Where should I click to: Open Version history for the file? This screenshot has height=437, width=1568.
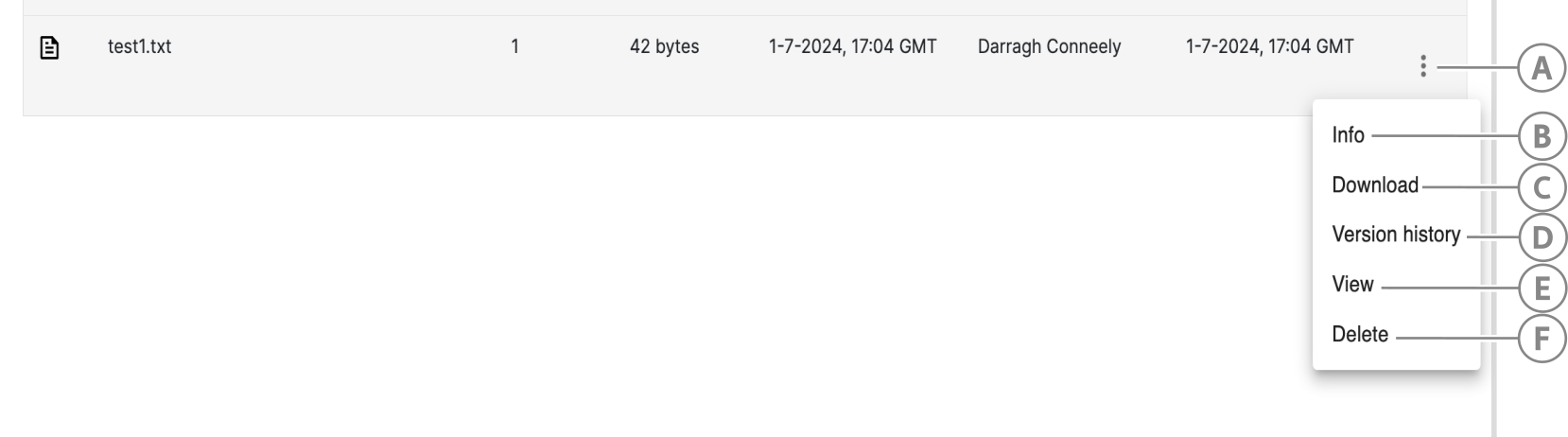(x=1395, y=235)
